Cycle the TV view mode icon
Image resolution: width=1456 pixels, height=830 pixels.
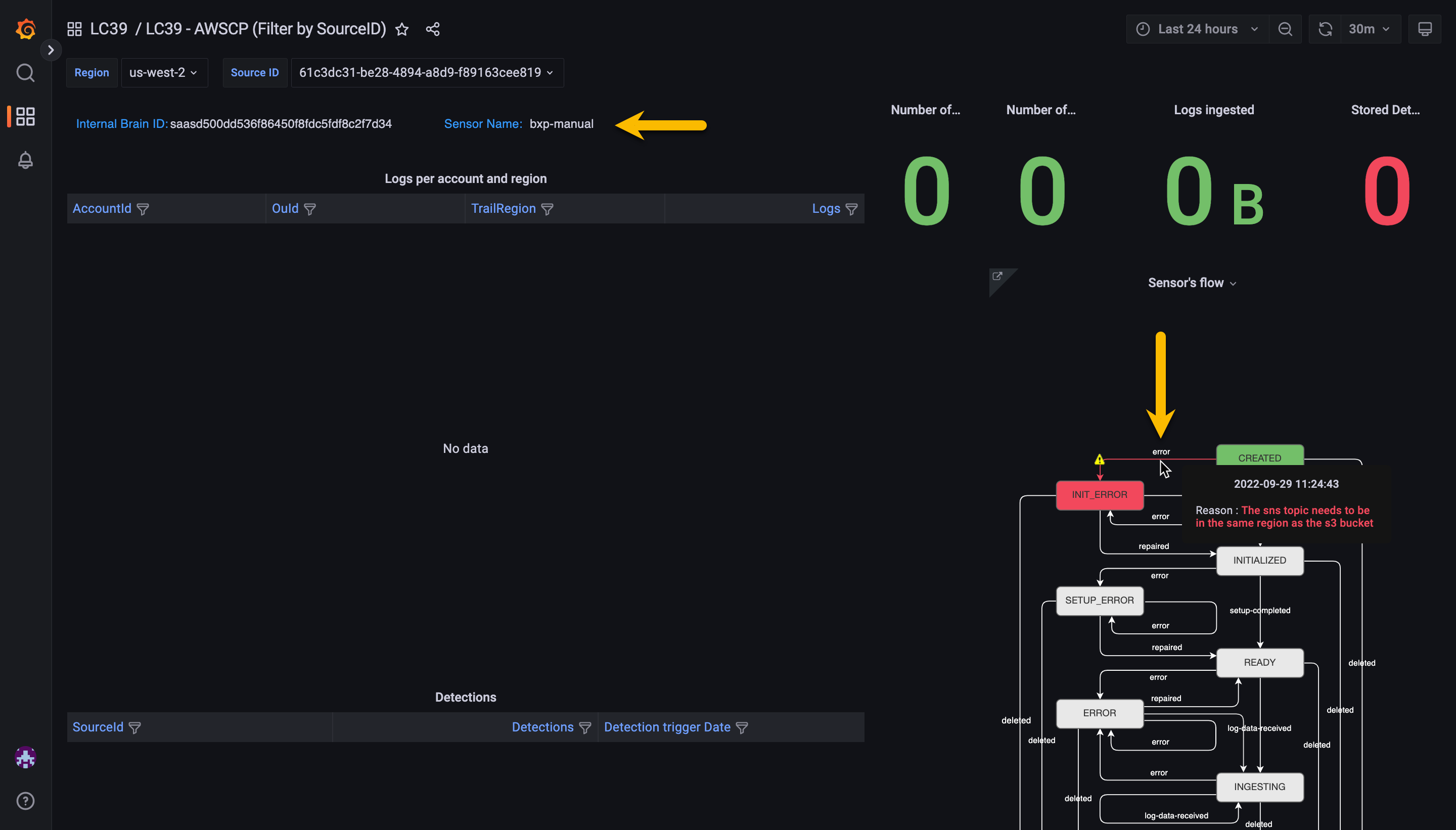click(1424, 29)
